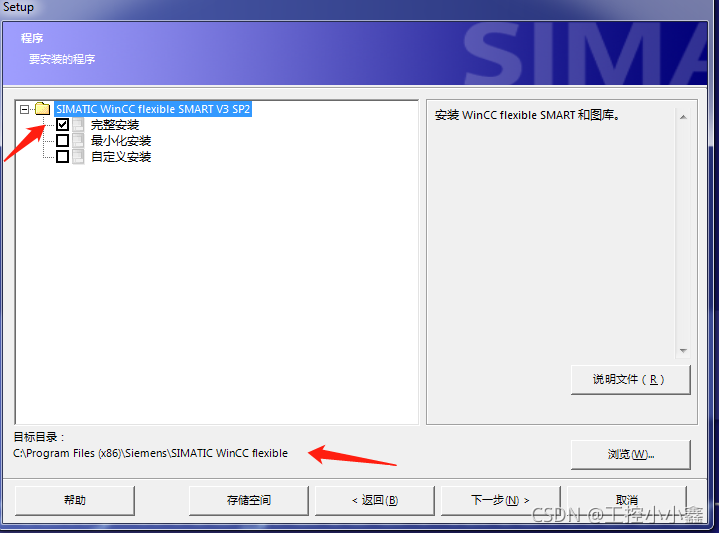
Task: Cancel setup with 取消 button
Action: pyautogui.click(x=626, y=500)
